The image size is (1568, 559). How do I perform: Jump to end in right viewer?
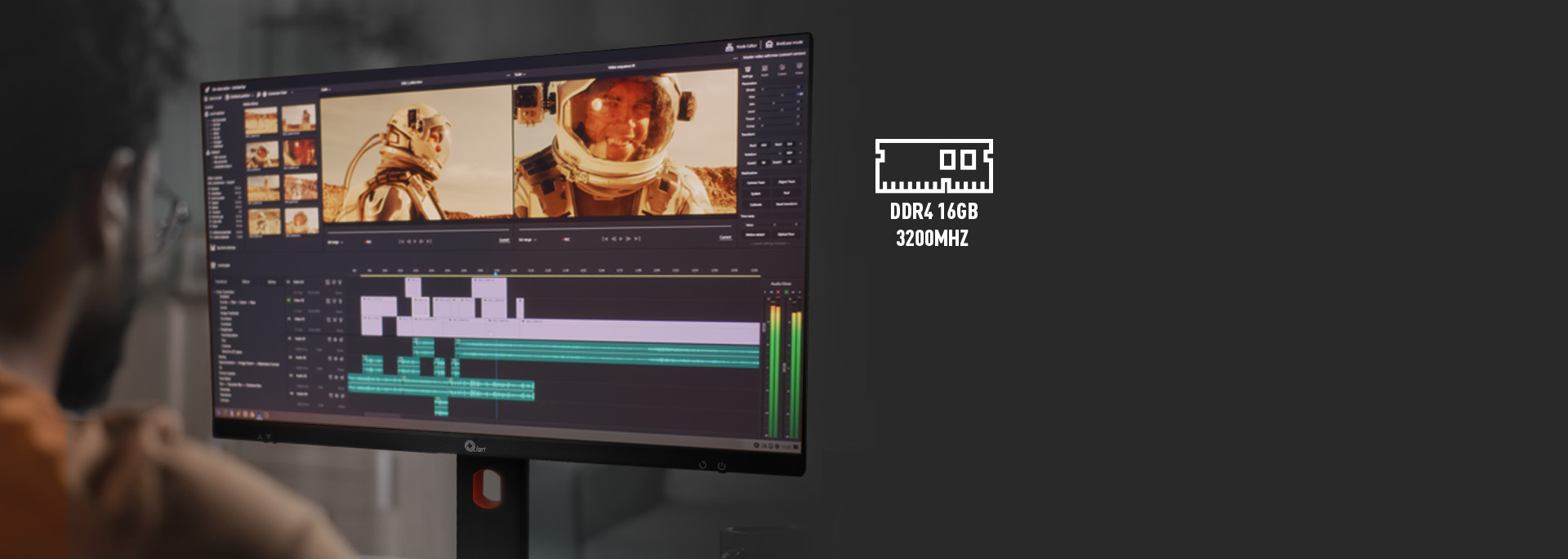point(637,239)
